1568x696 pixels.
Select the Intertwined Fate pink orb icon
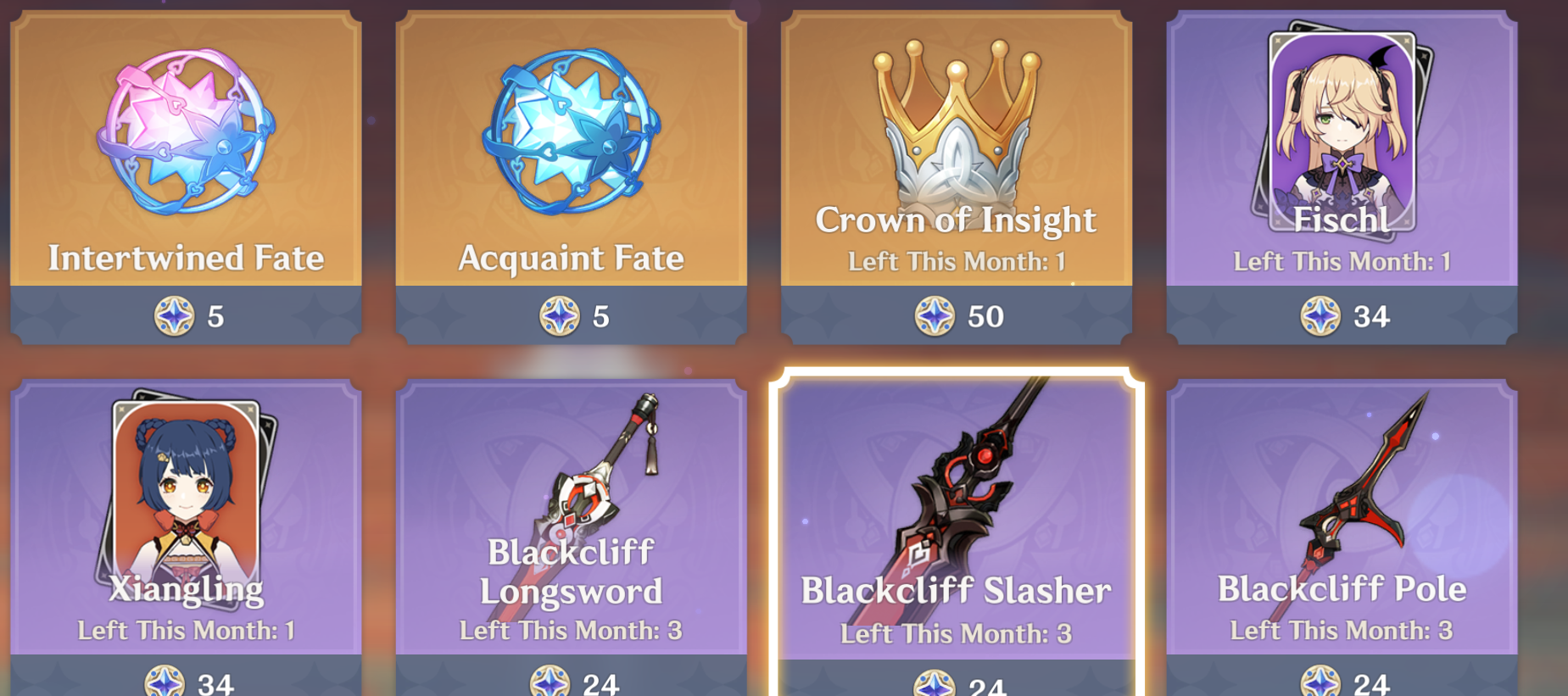tap(186, 131)
